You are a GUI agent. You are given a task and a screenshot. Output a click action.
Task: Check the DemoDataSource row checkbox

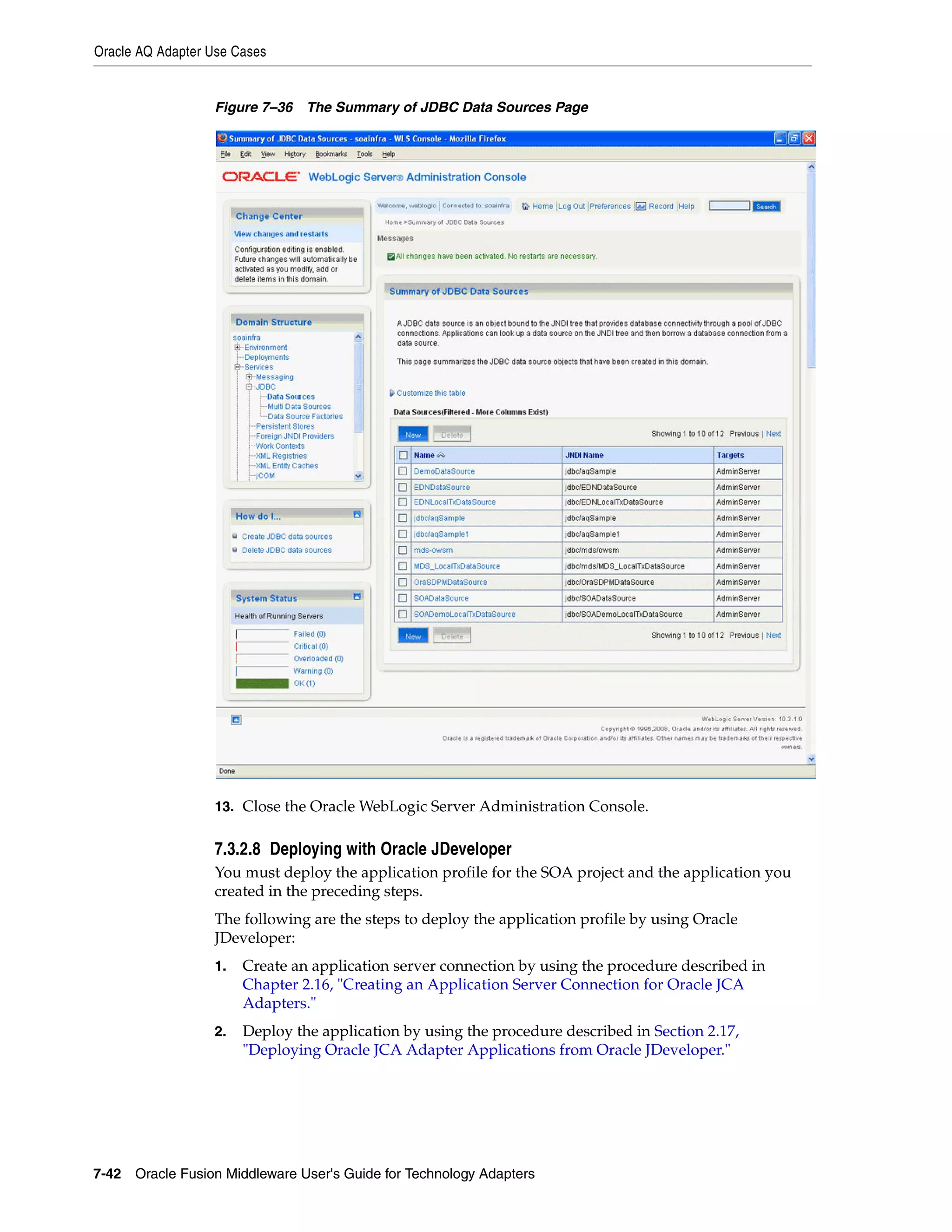coord(403,471)
